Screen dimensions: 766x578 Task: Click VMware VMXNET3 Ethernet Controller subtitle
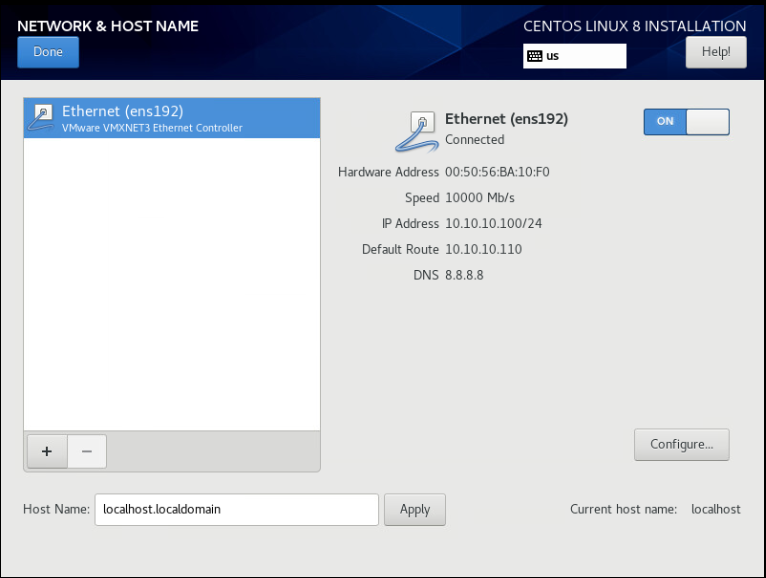(x=152, y=128)
